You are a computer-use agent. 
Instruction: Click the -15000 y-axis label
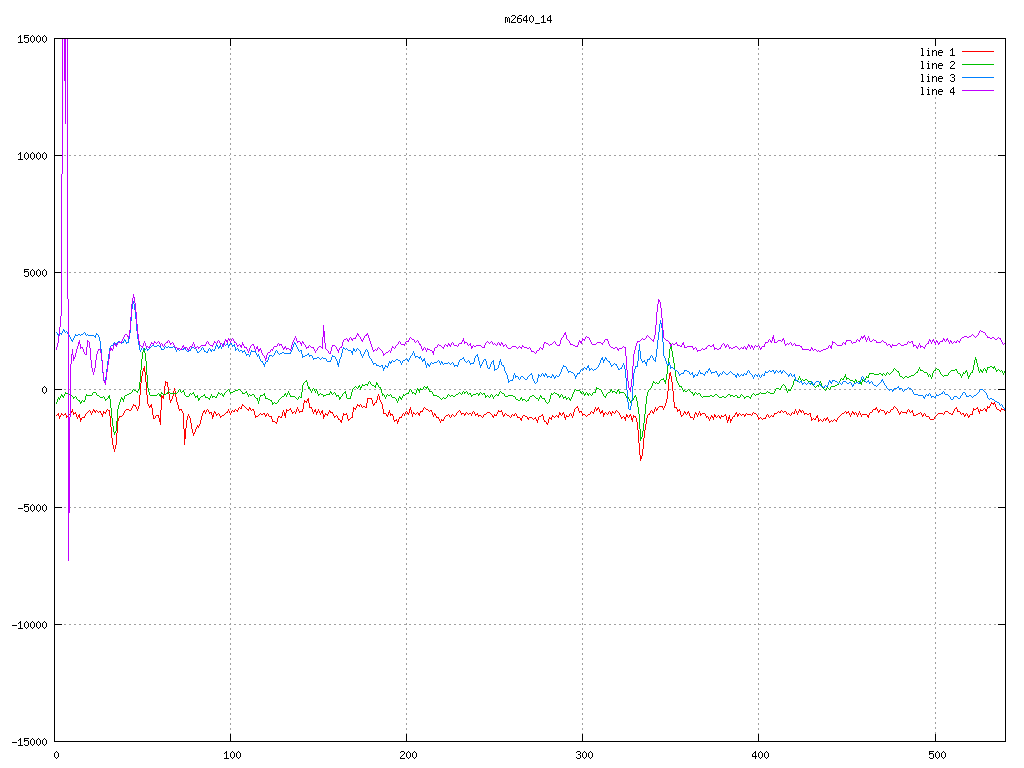pyautogui.click(x=29, y=741)
